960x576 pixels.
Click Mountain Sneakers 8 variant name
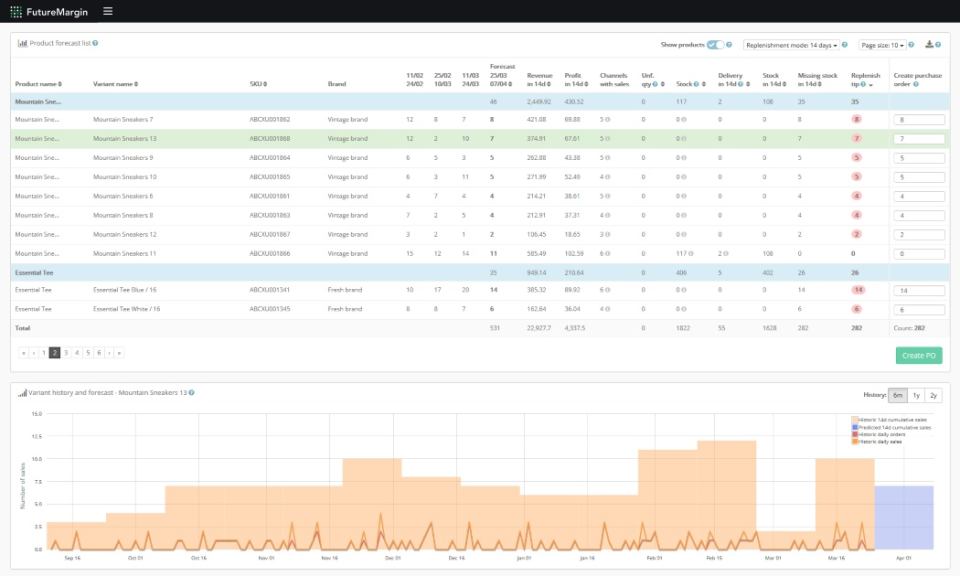(x=123, y=215)
